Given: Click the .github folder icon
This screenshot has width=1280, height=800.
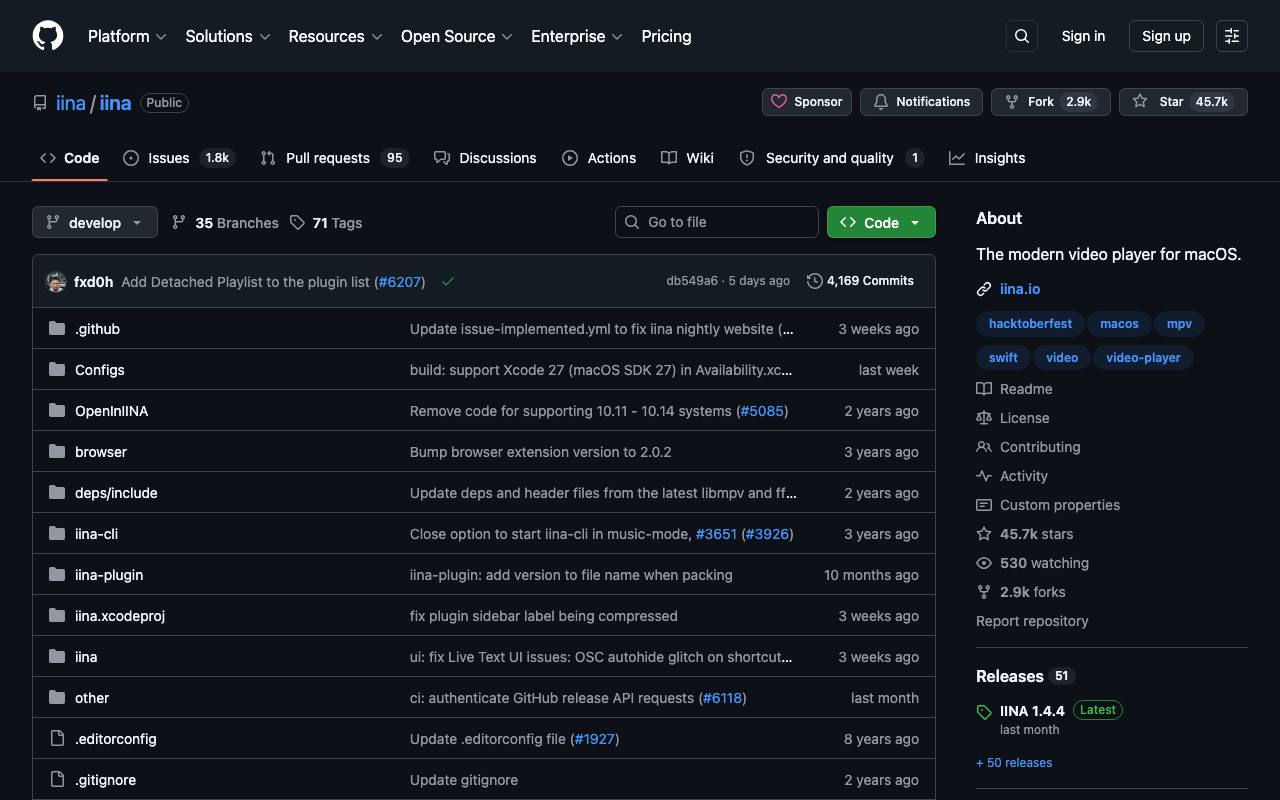Looking at the screenshot, I should (57, 329).
